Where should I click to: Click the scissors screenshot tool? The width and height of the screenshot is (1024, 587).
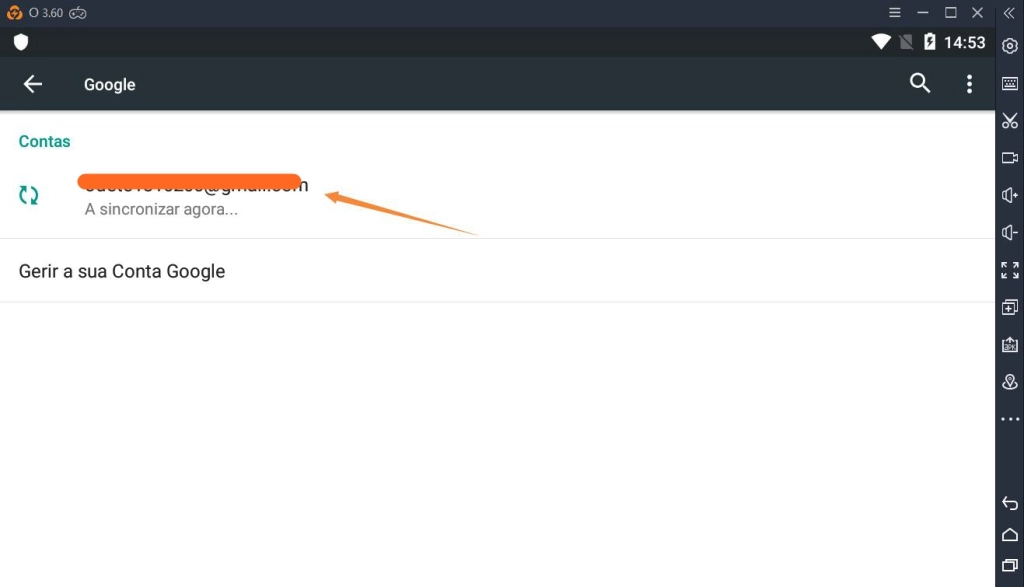click(1010, 121)
